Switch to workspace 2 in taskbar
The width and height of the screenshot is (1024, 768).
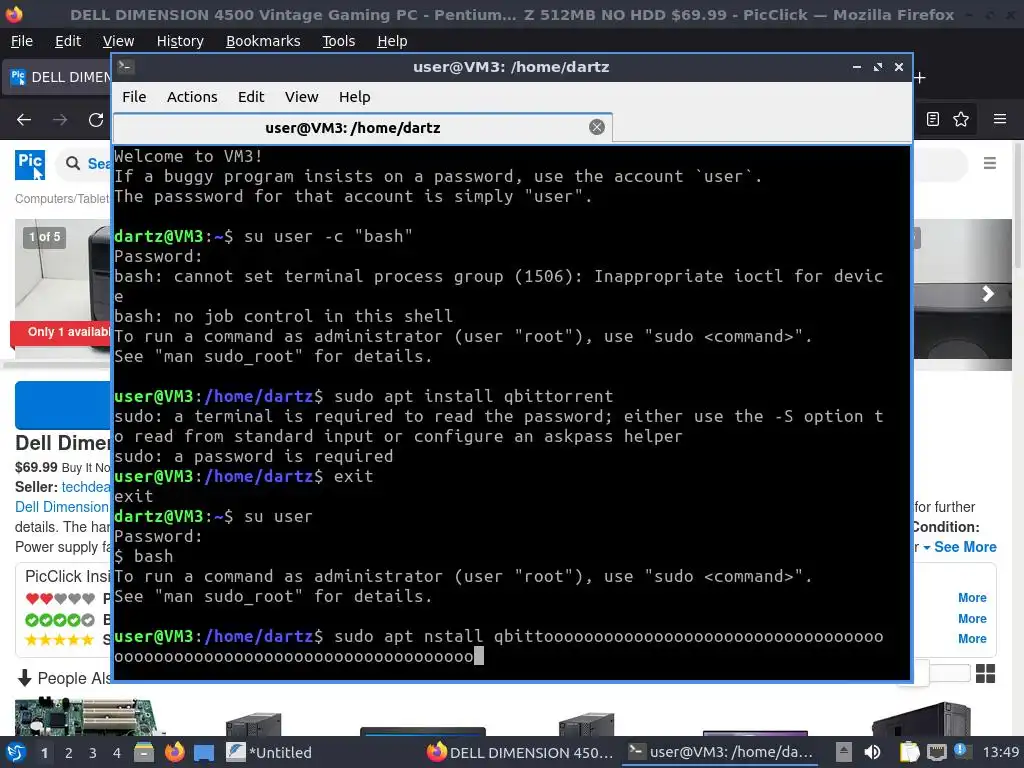[69, 753]
